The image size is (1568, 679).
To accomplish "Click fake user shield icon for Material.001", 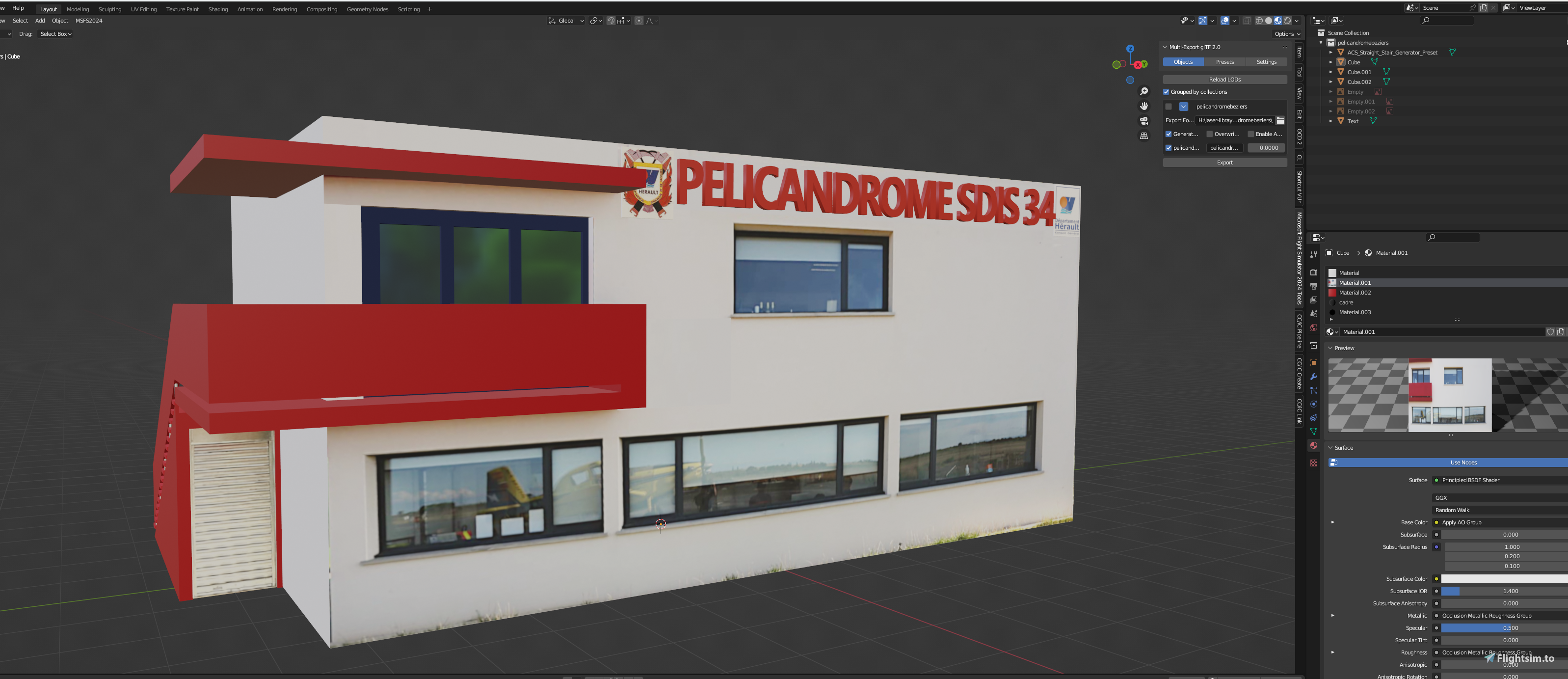I will click(1550, 332).
